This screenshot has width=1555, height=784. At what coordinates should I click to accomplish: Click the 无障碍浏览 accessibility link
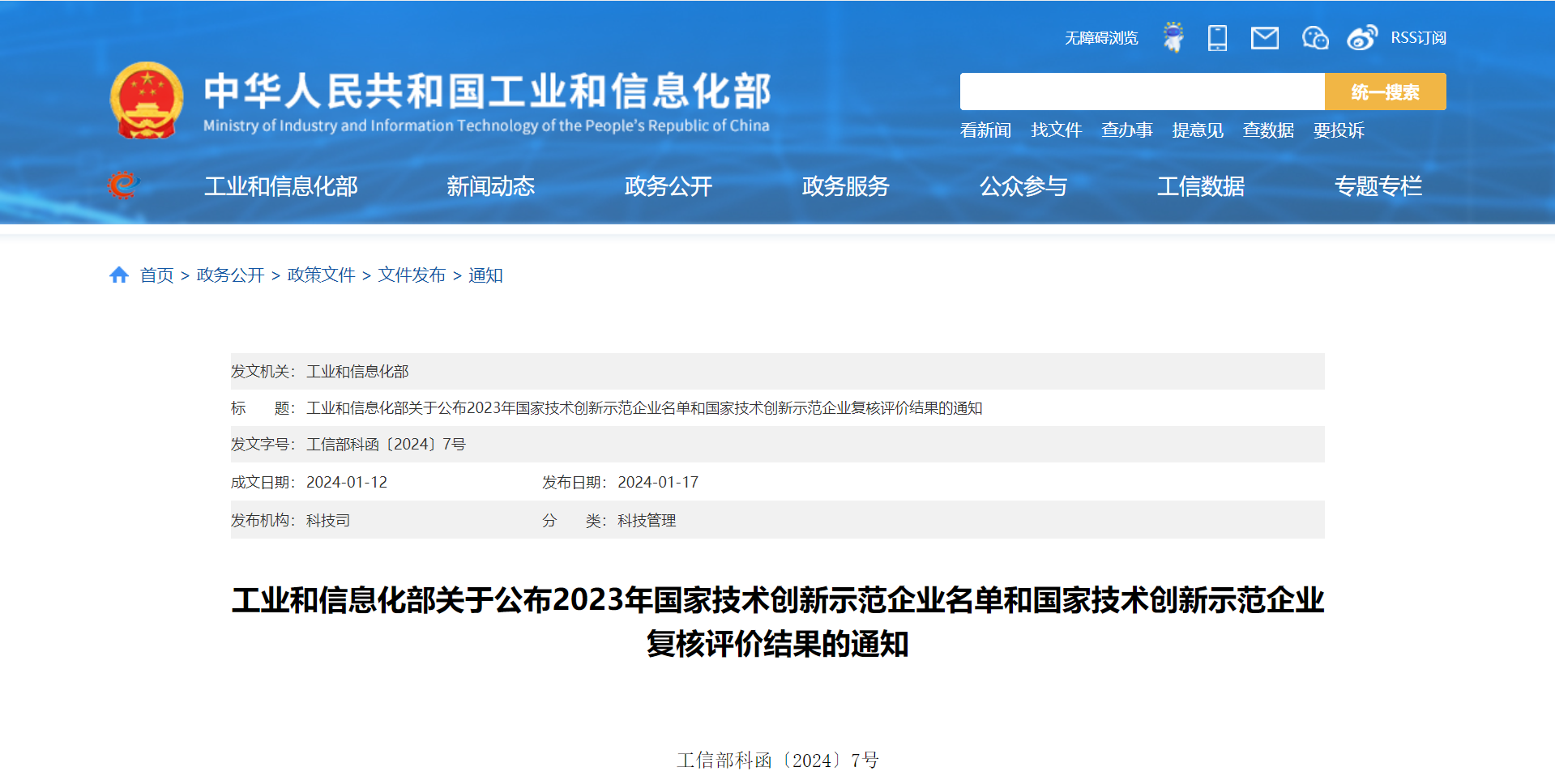click(1100, 38)
